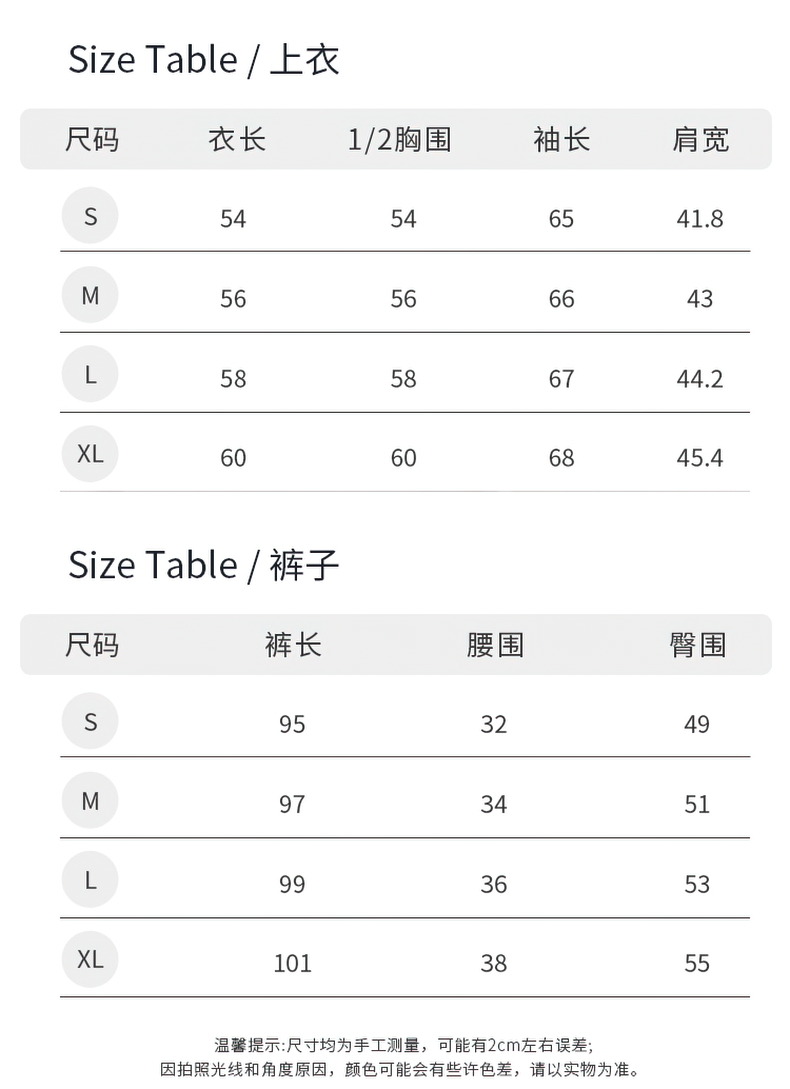Select the XL size badge in 裤子 table
The image size is (790, 1089).
click(x=90, y=960)
